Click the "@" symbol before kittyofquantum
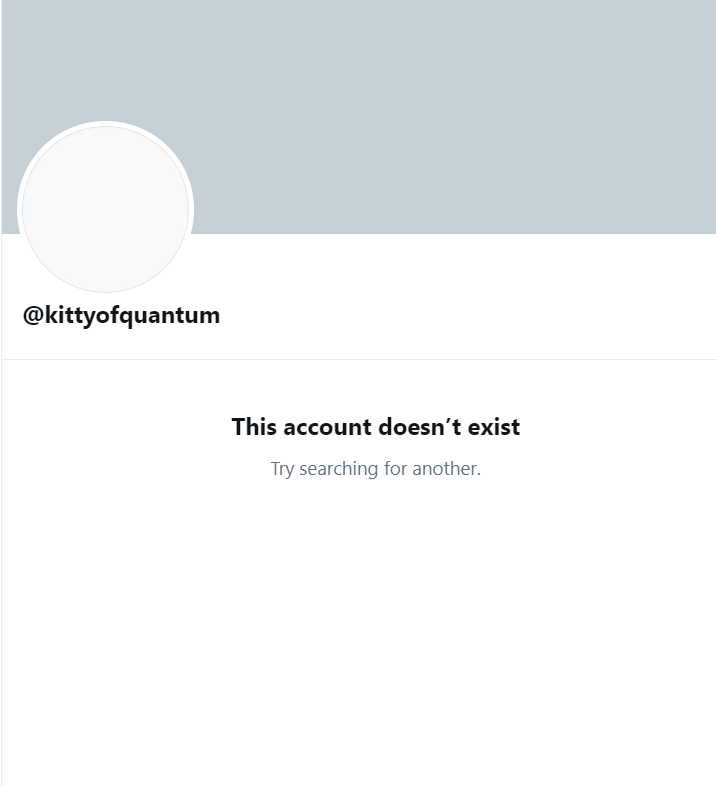 click(33, 316)
